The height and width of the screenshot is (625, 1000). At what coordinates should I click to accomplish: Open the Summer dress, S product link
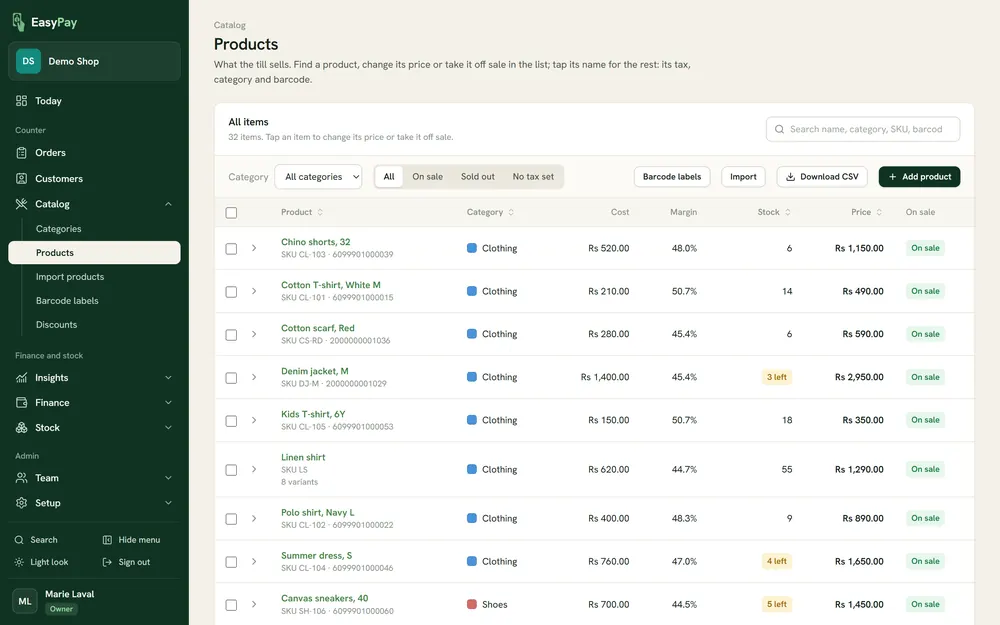tap(316, 555)
